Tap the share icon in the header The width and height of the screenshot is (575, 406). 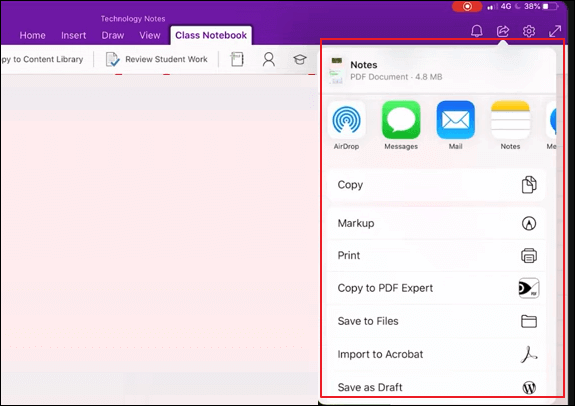503,31
